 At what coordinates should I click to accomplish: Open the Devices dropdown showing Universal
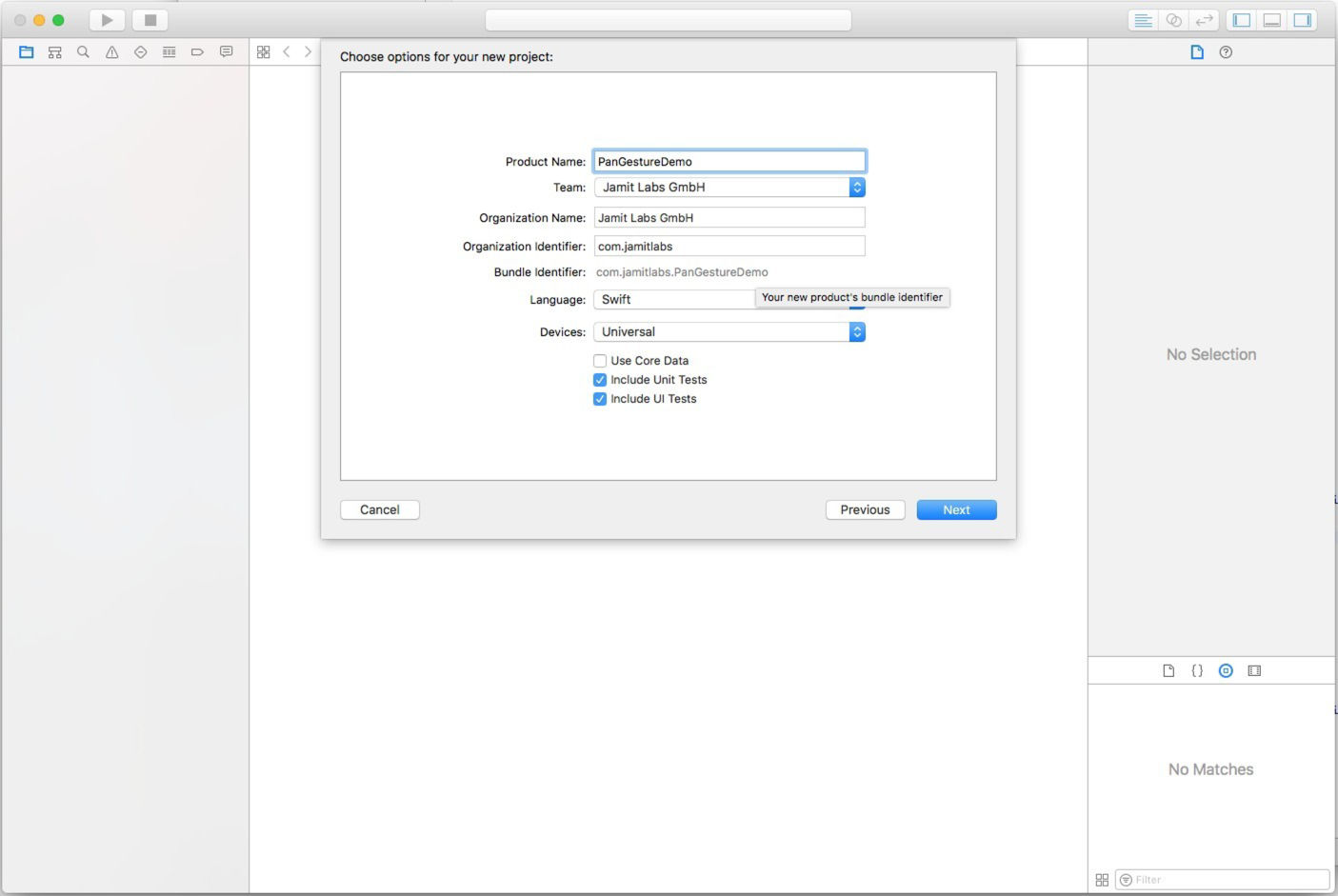tap(729, 331)
